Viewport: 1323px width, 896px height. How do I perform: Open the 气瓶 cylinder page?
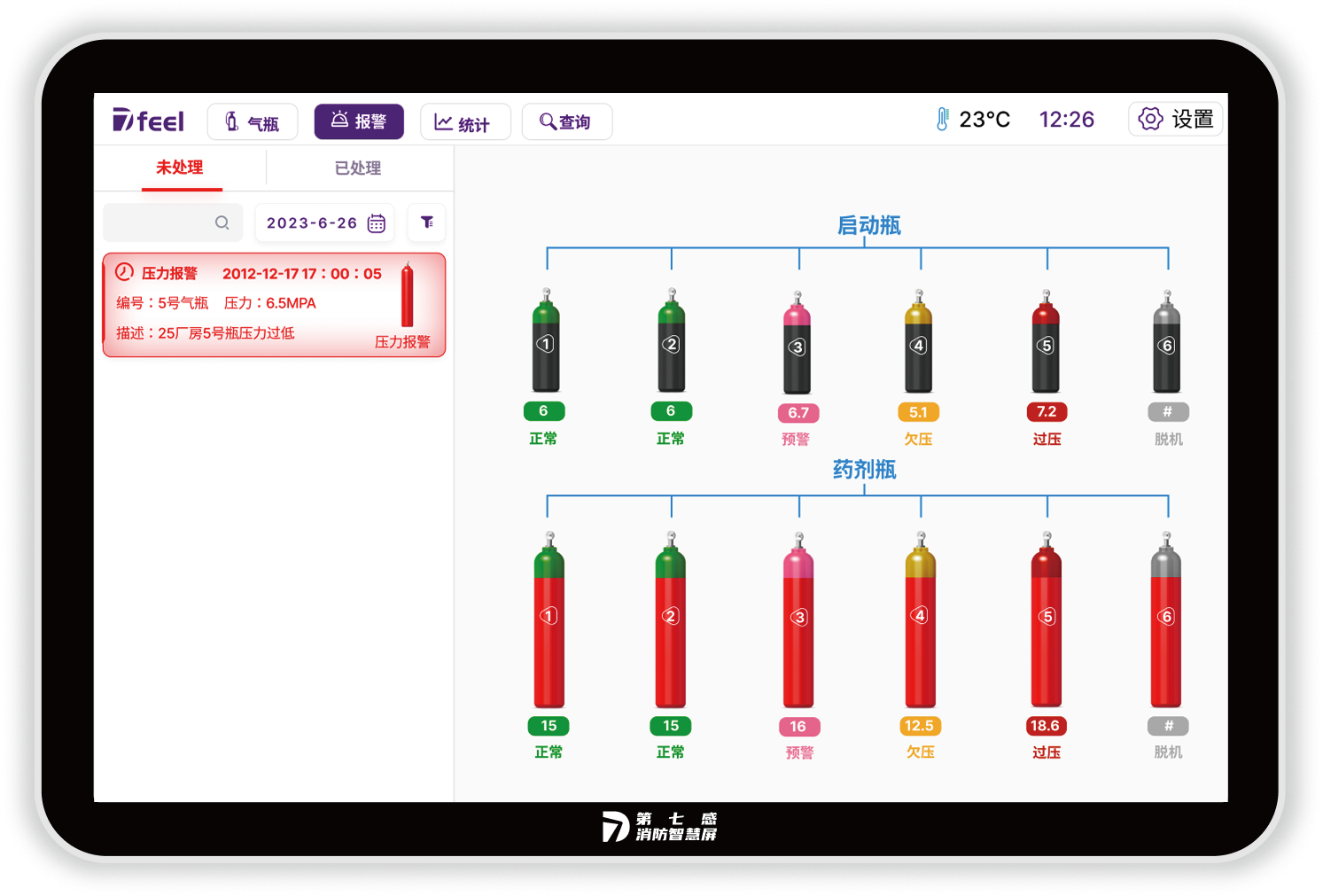(x=253, y=122)
